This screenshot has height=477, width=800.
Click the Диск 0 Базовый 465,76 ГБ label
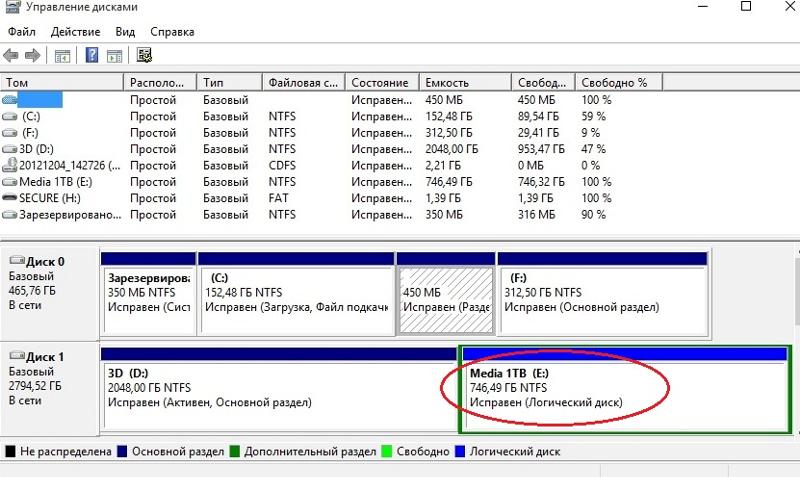(50, 293)
